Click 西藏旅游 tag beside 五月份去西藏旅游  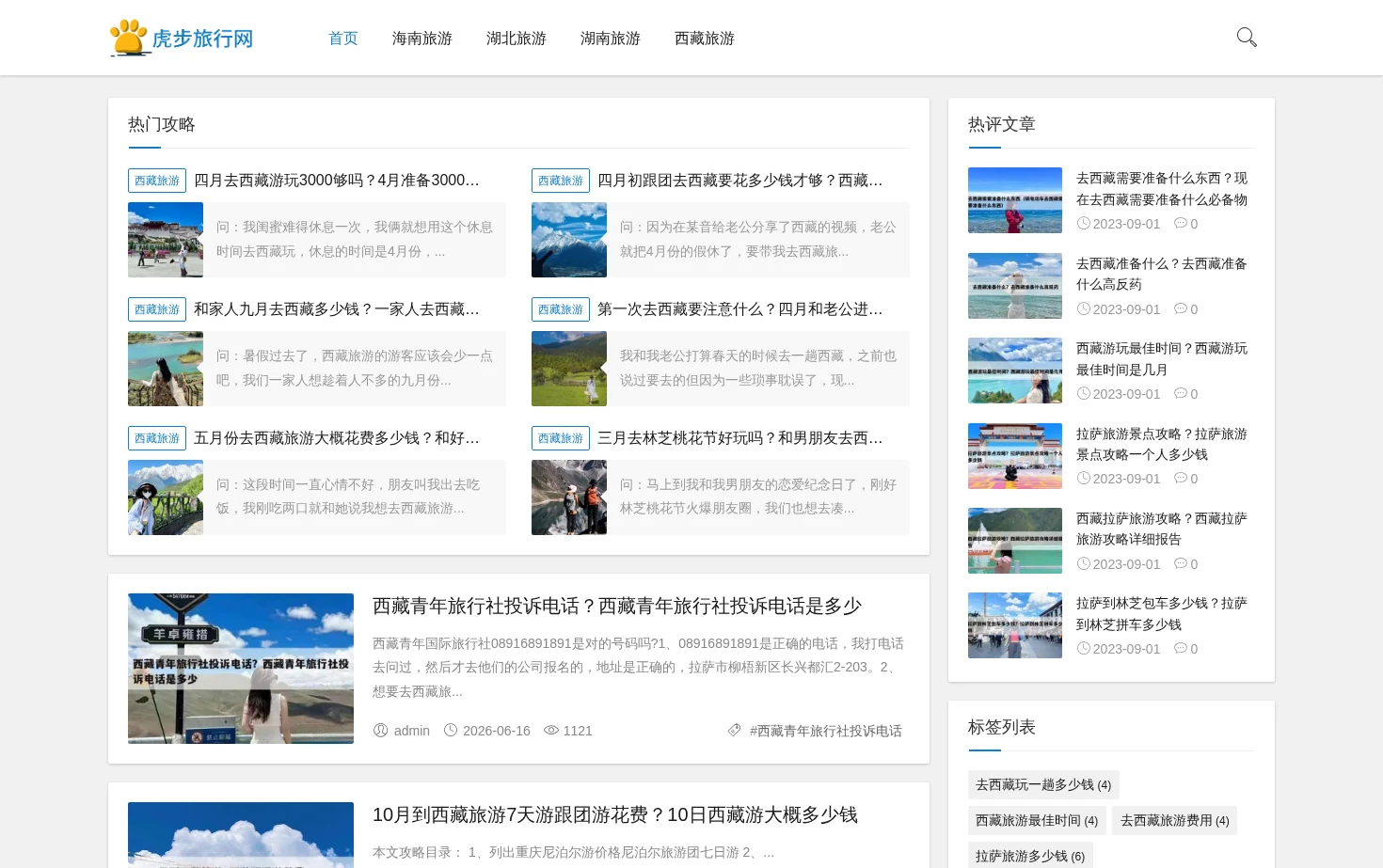click(x=157, y=438)
